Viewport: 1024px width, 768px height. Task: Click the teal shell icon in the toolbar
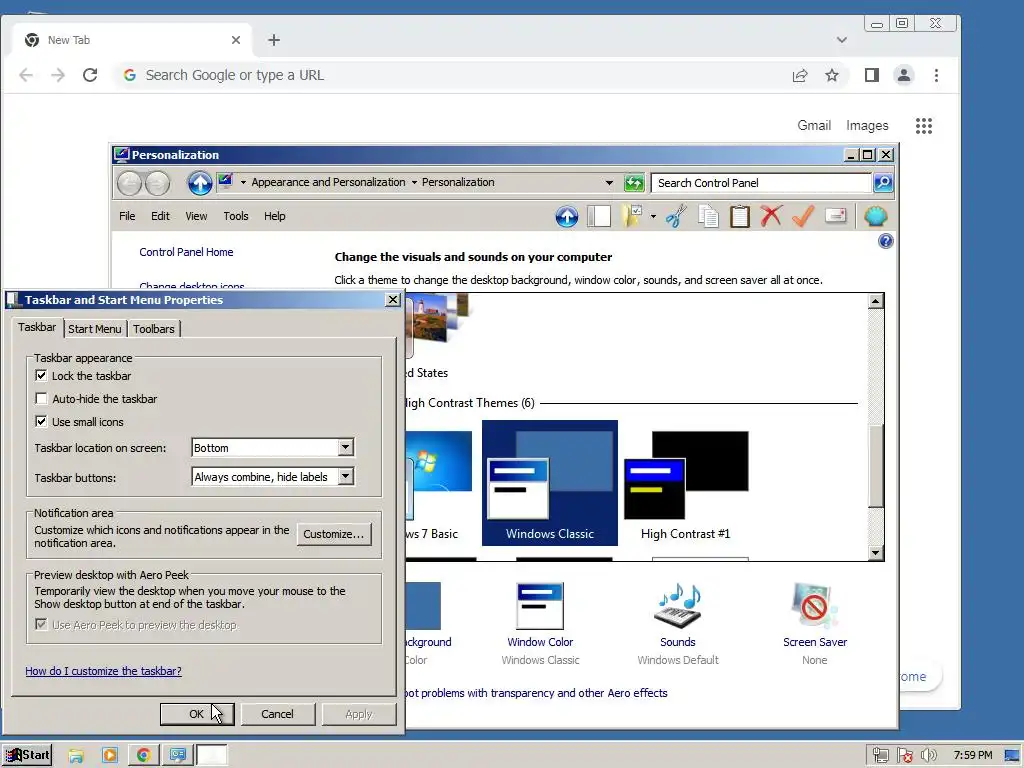point(876,216)
